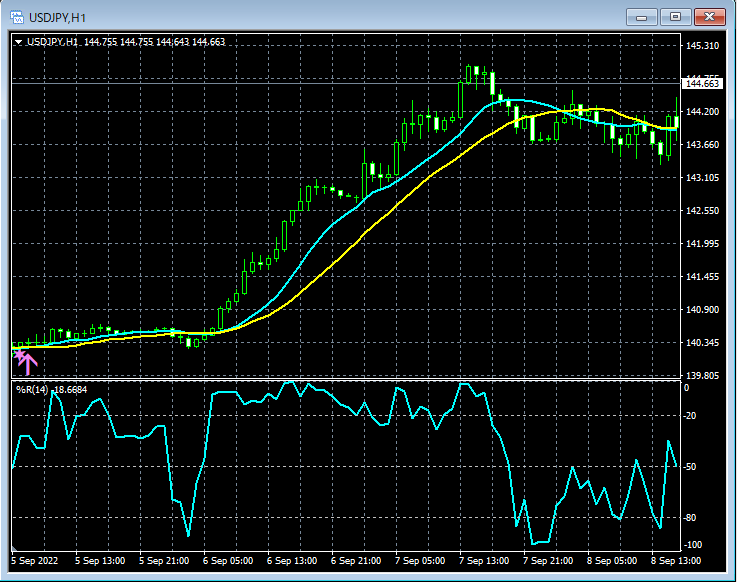Click the 8 Sep 13:00 time label
This screenshot has width=738, height=582.
(676, 561)
